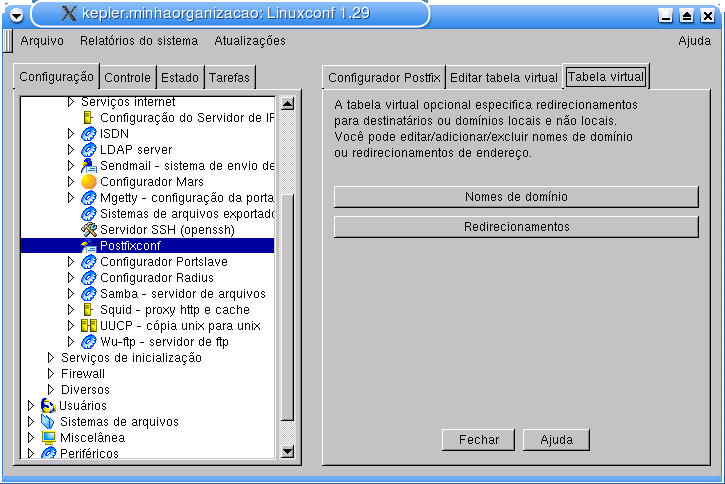Open the window menu arrow in title bar

(x=17, y=16)
